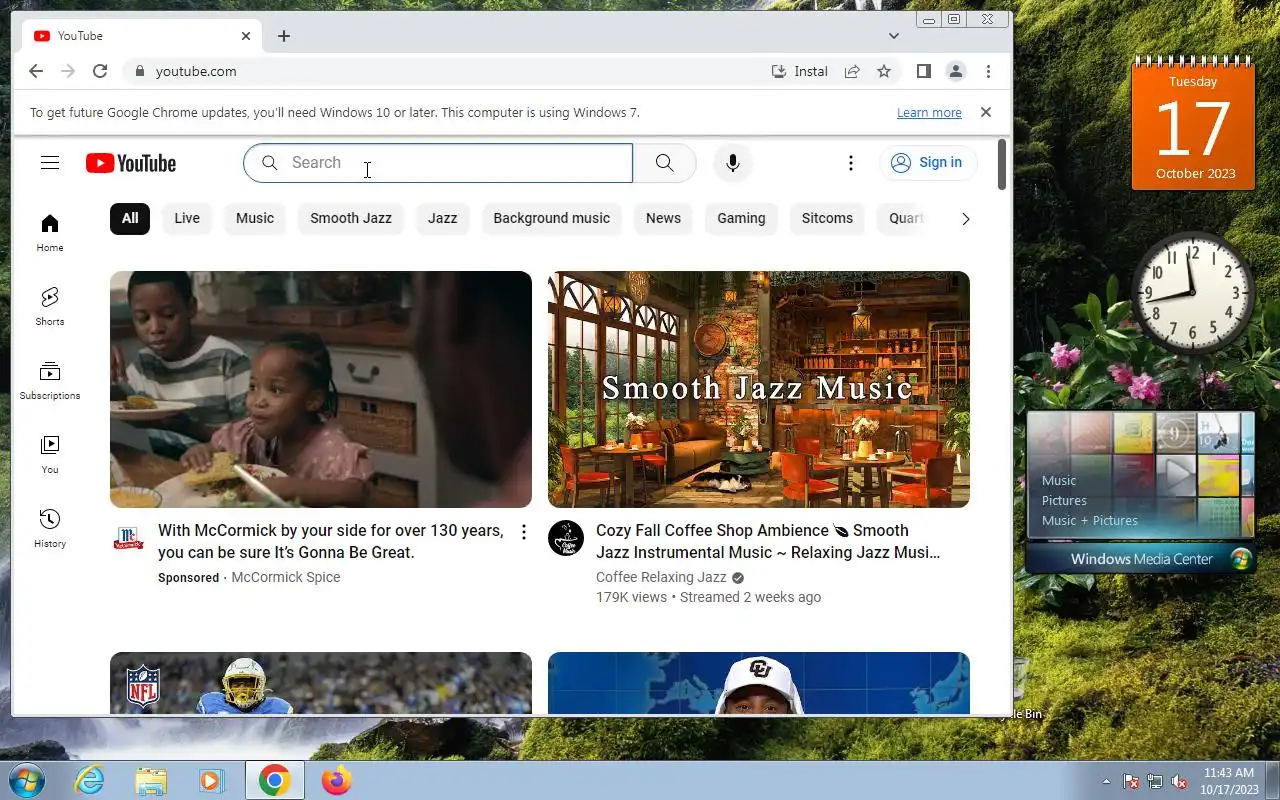Screen dimensions: 1280x800
Task: Open YouTube settings three-dot menu
Action: pyautogui.click(x=851, y=163)
